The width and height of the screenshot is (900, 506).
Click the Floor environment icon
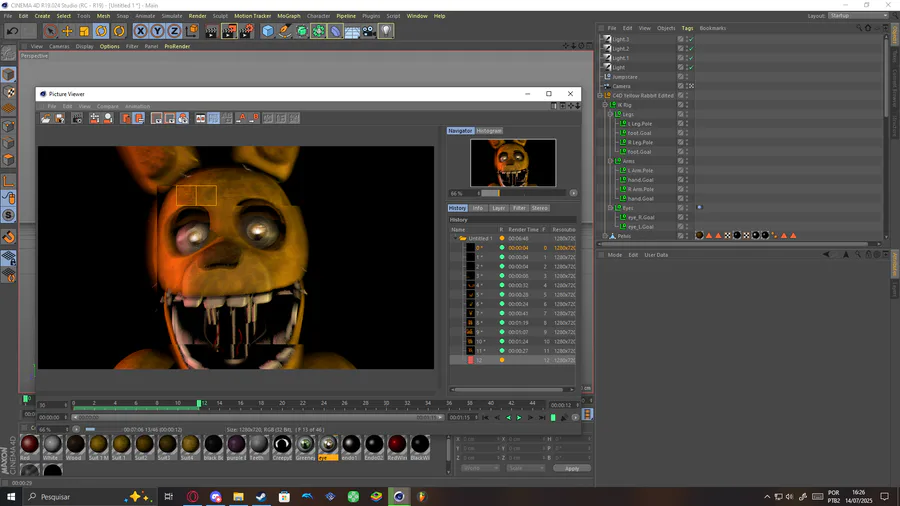click(x=352, y=31)
